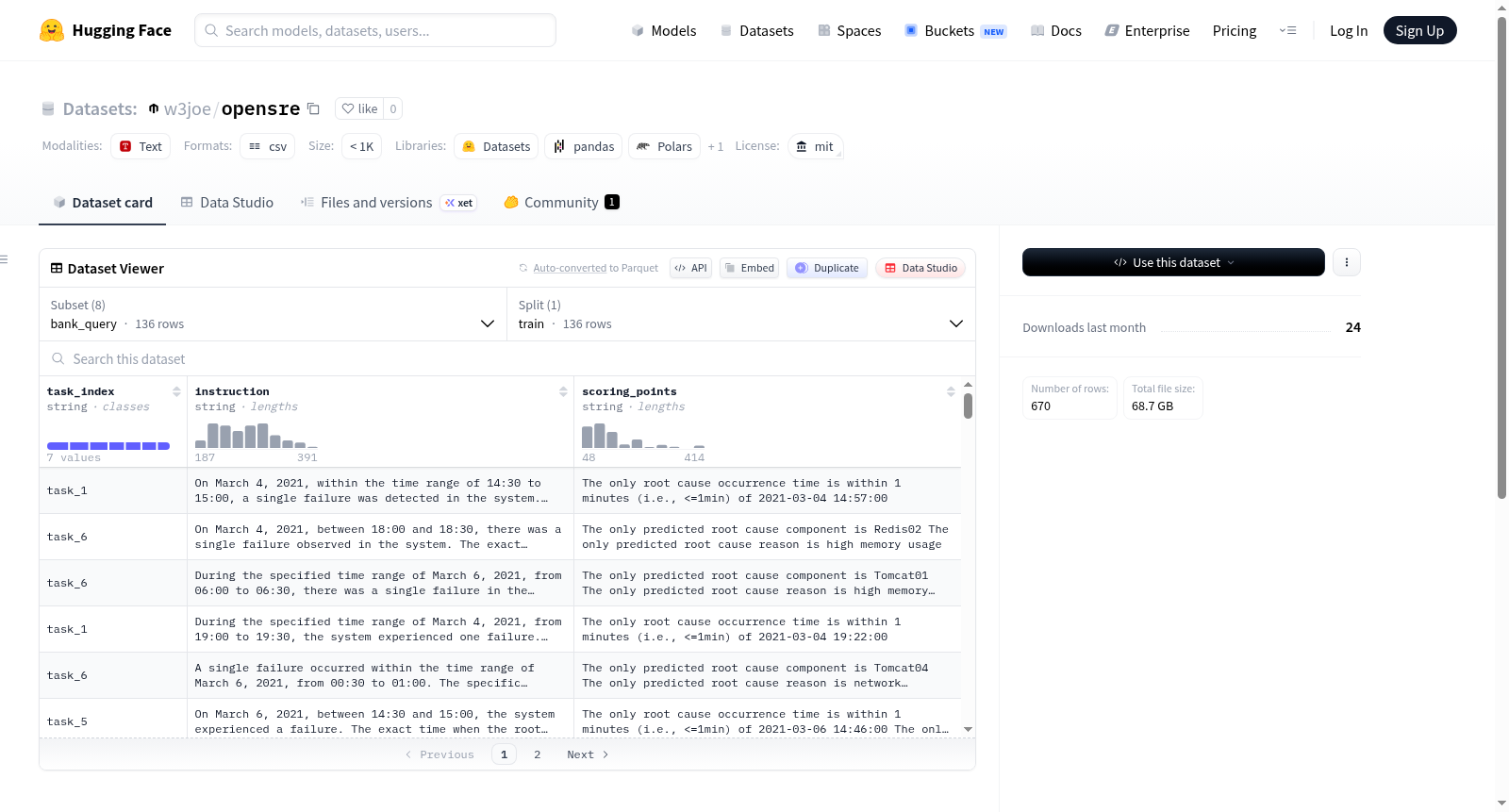Click the mit license tag
Screen dimensions: 1509x812
click(815, 146)
